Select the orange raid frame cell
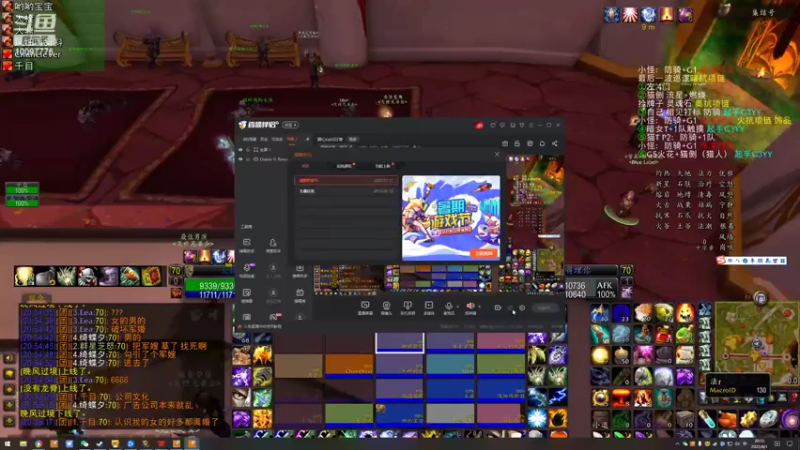 pos(349,366)
